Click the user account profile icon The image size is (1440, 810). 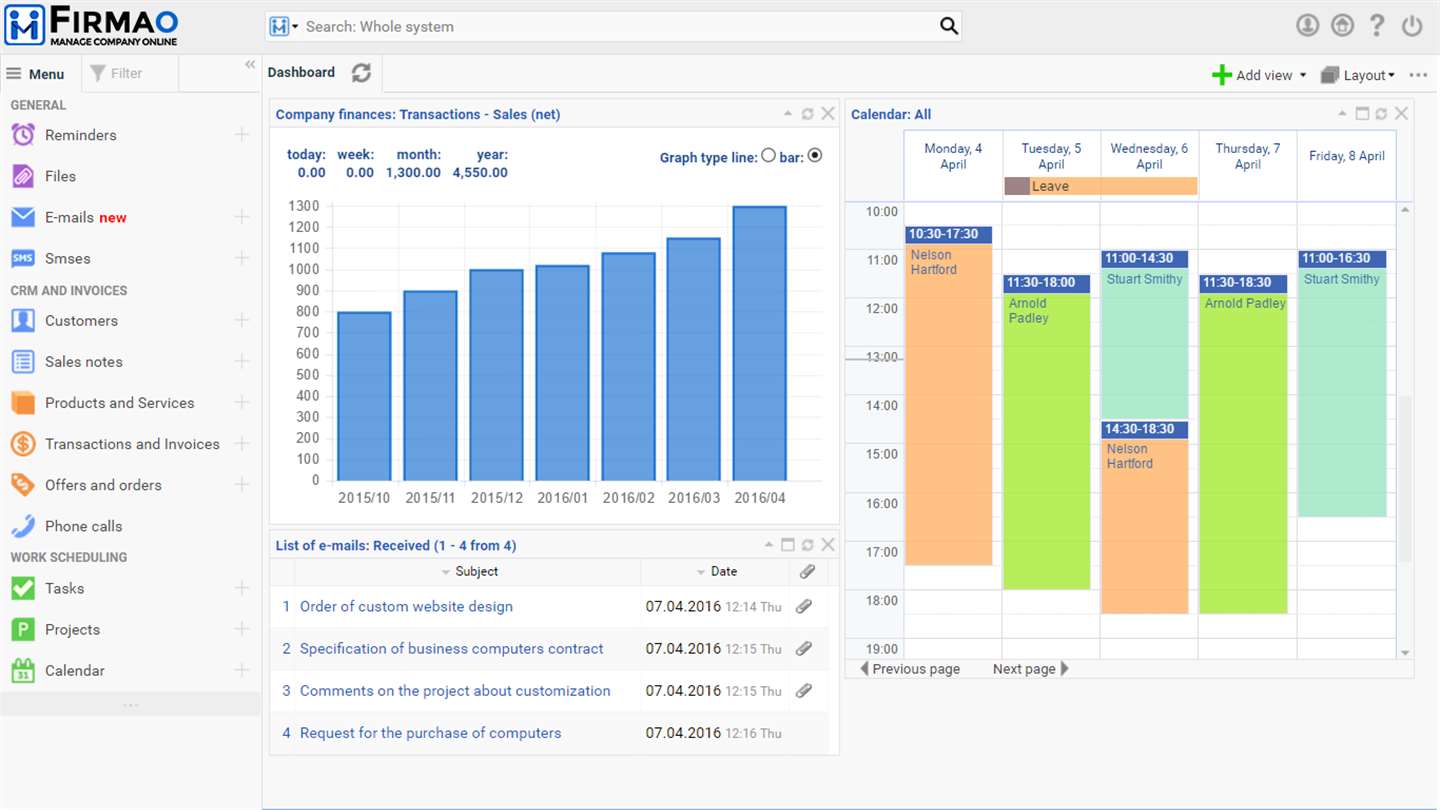click(x=1308, y=26)
